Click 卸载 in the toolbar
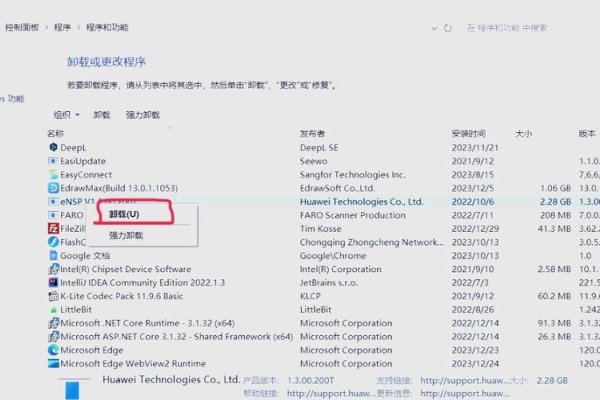Viewport: 600px width, 400px height. coord(102,115)
